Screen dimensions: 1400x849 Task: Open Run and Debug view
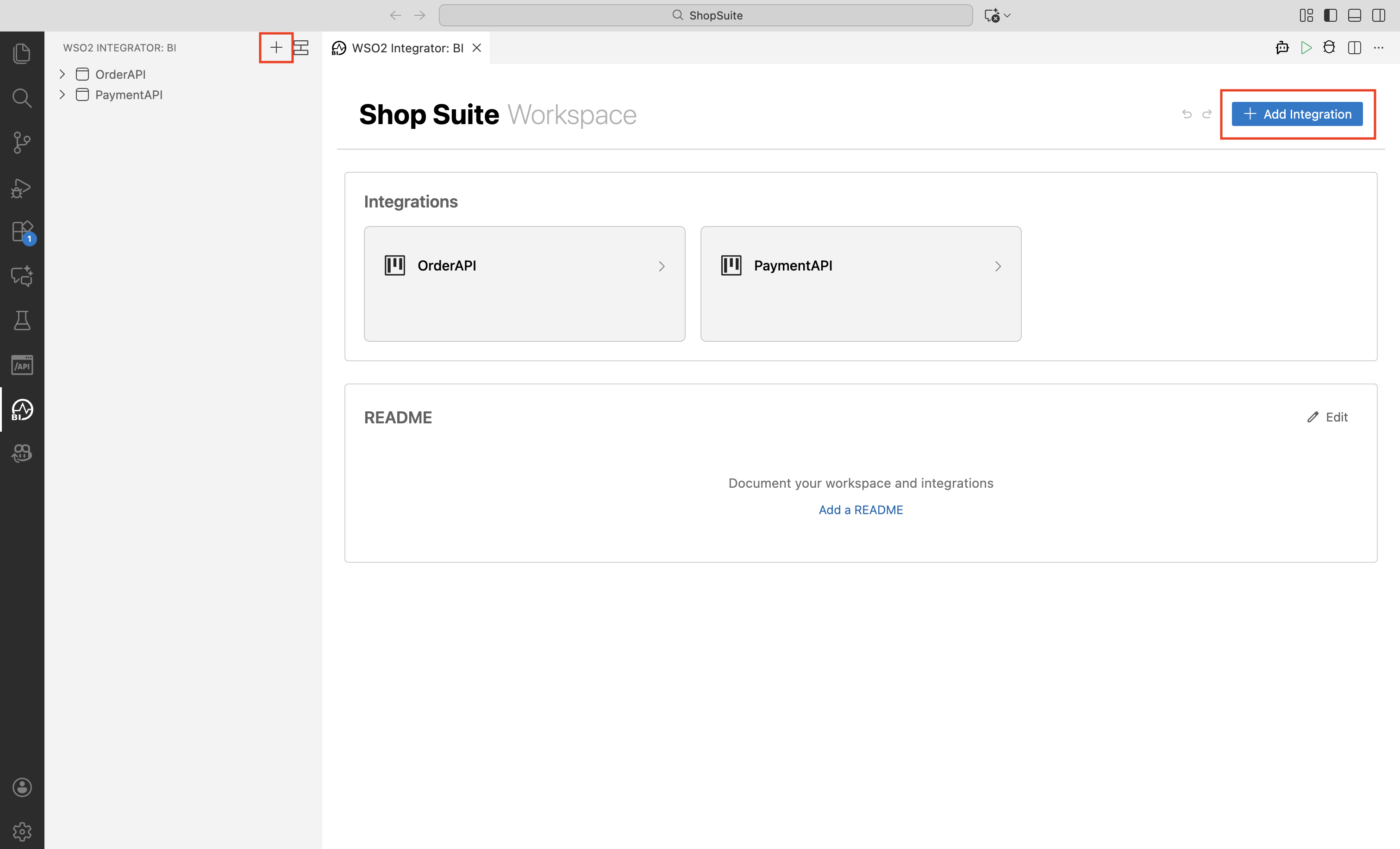pos(22,188)
